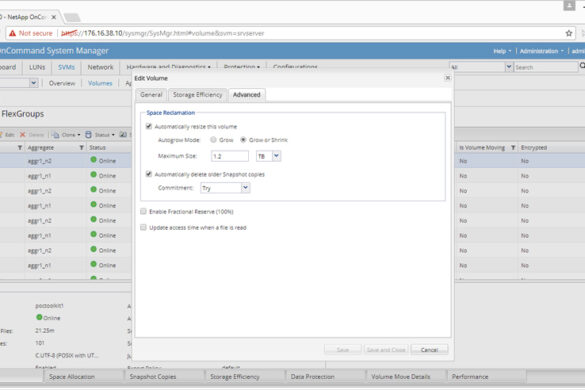Image resolution: width=585 pixels, height=390 pixels.
Task: Click toolbar icon right of Status dropdown
Action: coord(123,135)
